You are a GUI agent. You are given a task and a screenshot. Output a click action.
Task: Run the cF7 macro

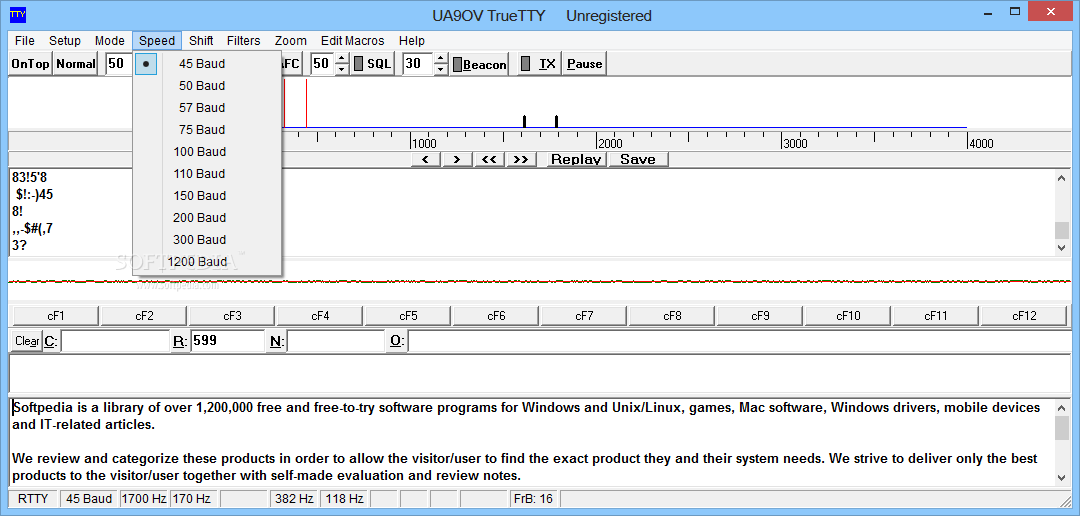(584, 316)
